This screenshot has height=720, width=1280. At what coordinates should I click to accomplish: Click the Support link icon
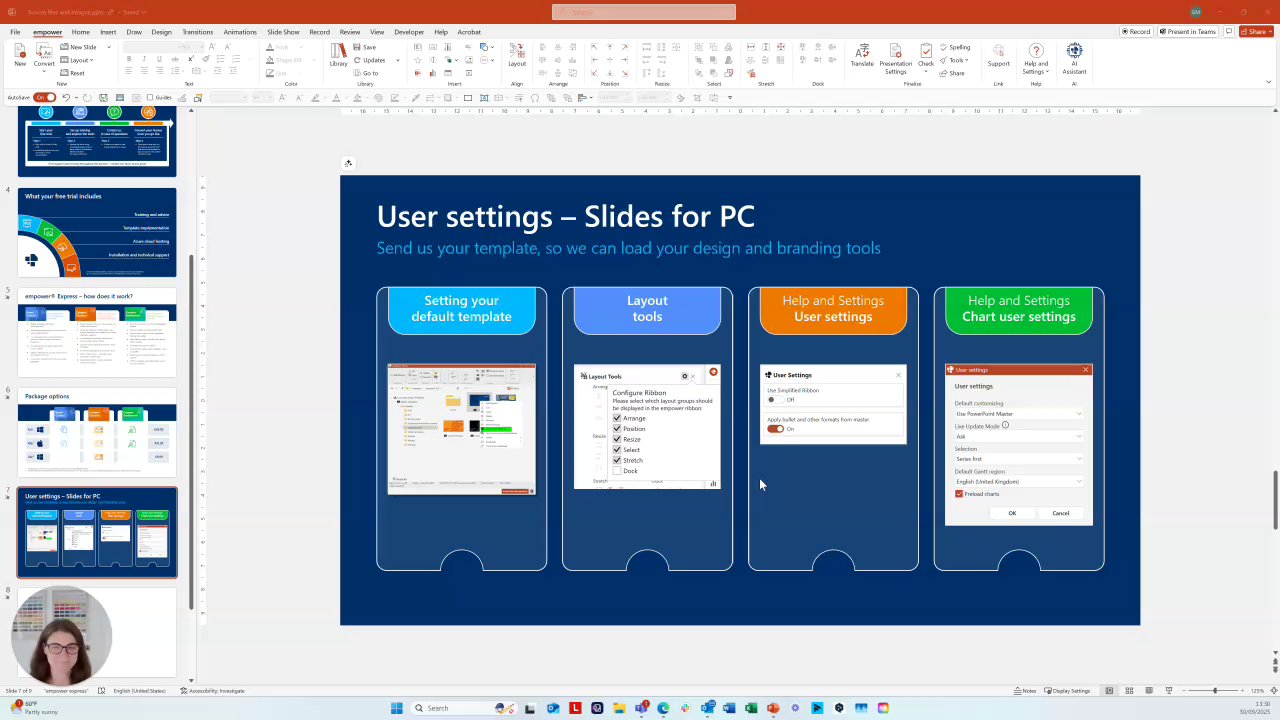(998, 55)
